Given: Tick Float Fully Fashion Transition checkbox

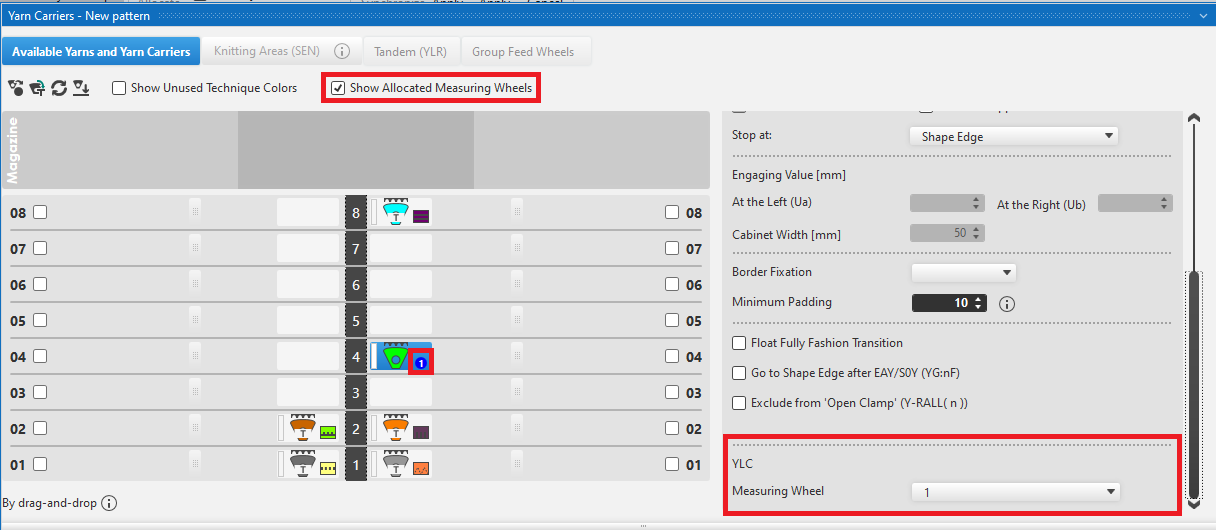Looking at the screenshot, I should tap(740, 343).
